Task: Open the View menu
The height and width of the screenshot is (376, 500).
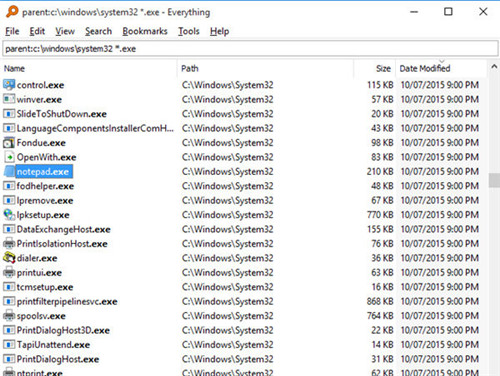Action: coord(65,31)
